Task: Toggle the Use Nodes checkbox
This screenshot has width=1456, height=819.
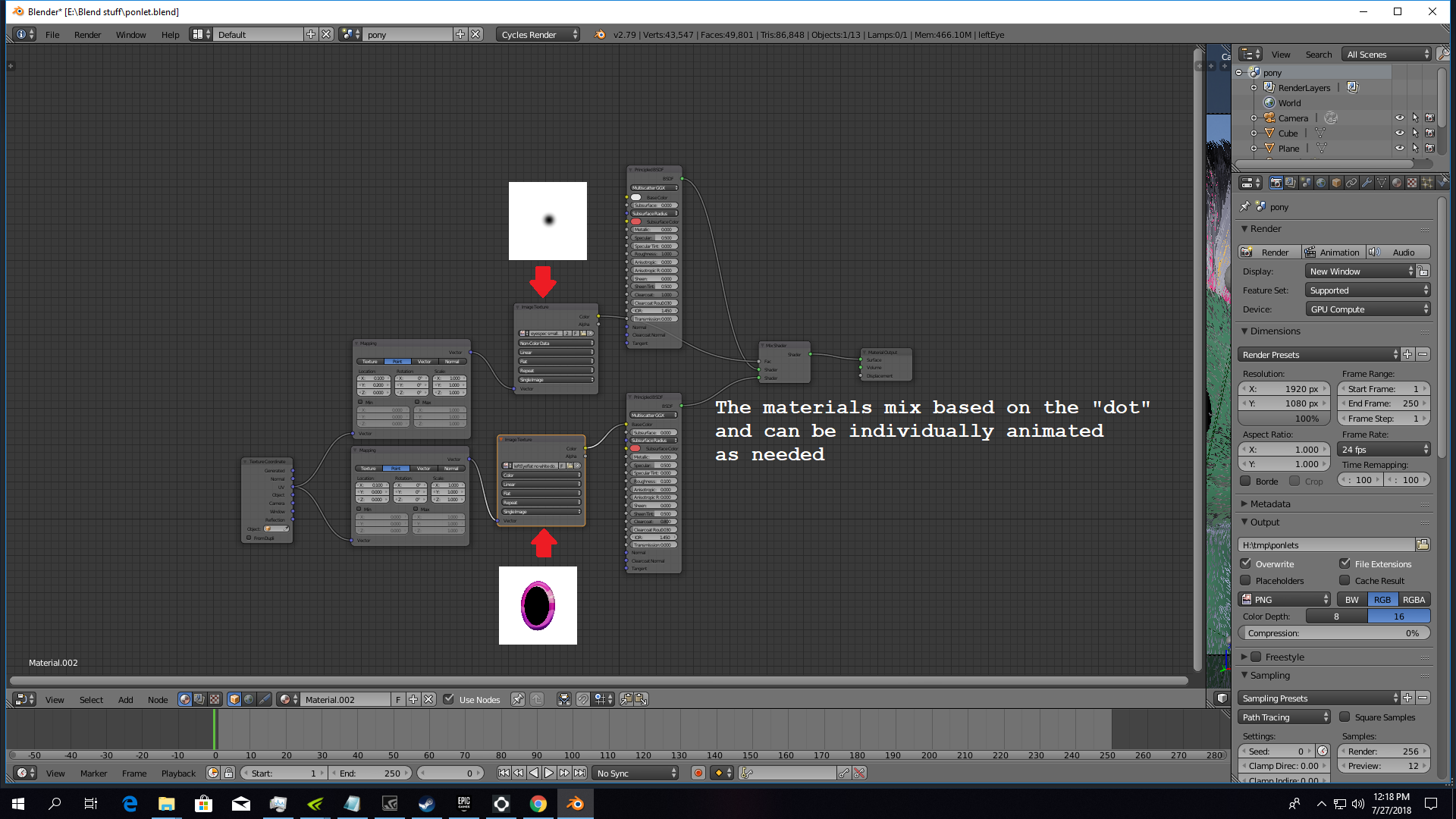Action: point(449,699)
